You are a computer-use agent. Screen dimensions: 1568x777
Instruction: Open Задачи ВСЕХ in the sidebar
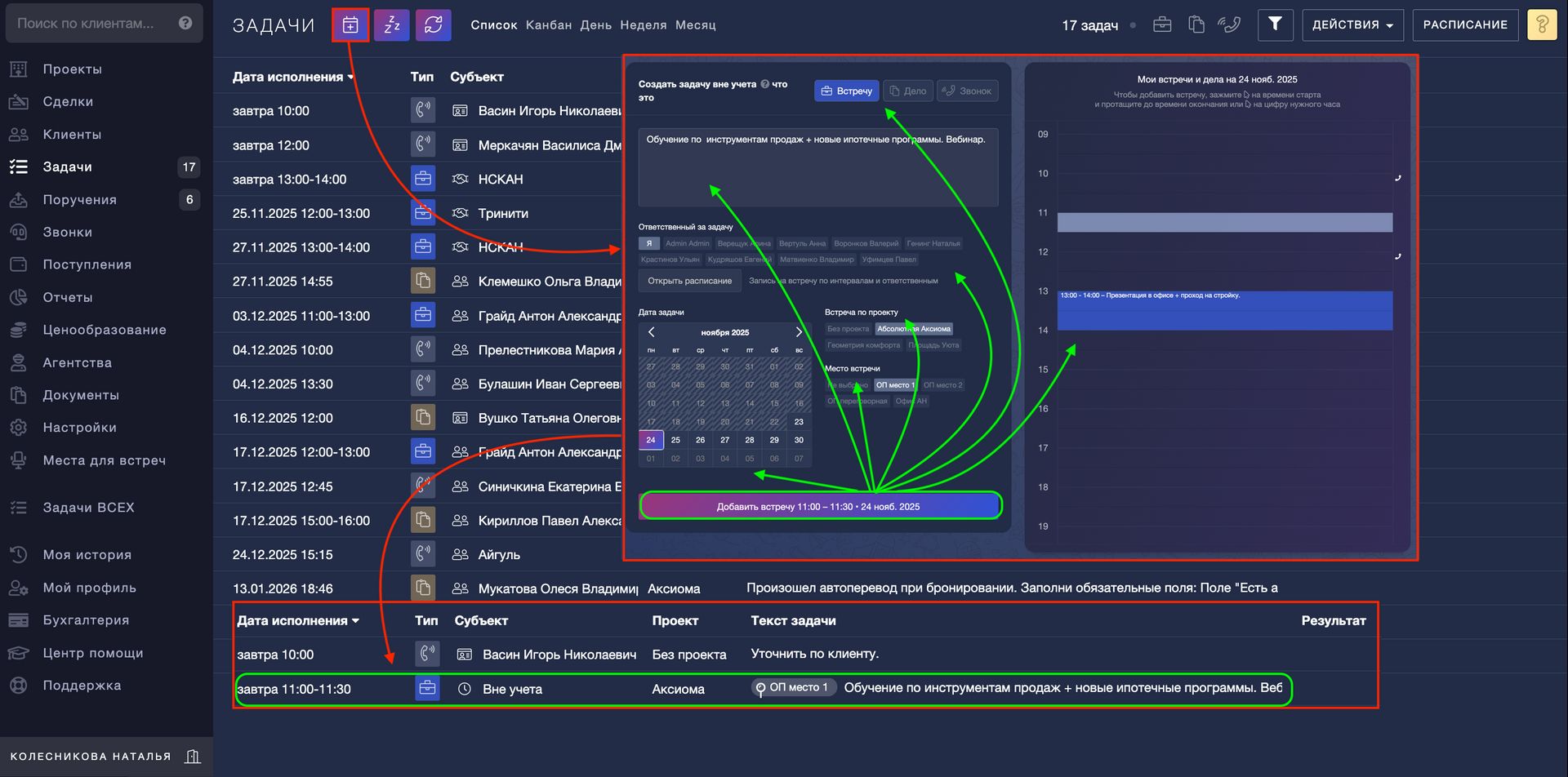[88, 508]
